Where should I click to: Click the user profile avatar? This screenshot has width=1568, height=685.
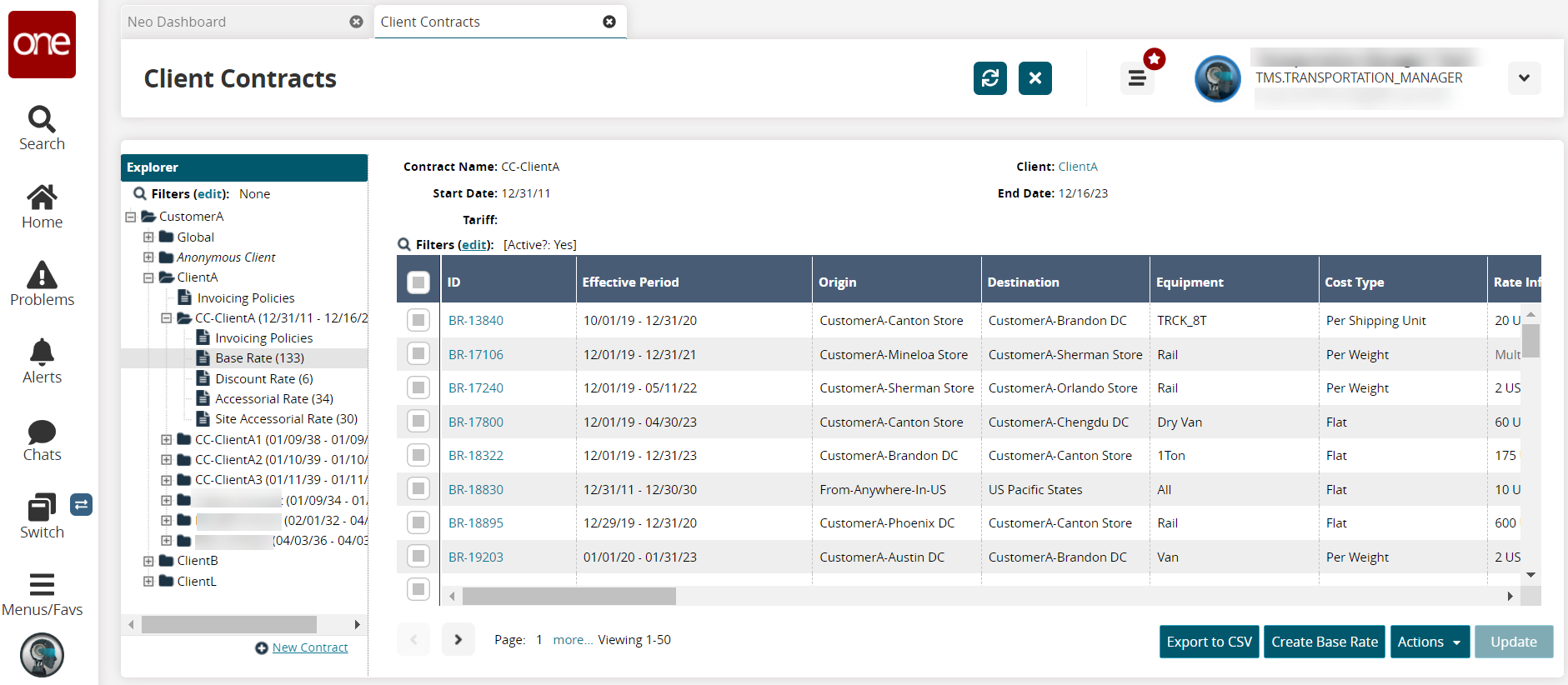pos(1218,78)
